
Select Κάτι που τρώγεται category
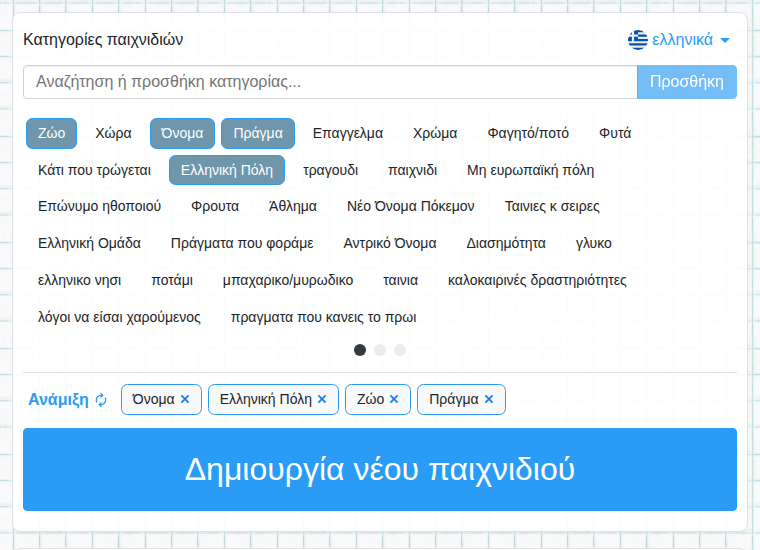pyautogui.click(x=95, y=171)
